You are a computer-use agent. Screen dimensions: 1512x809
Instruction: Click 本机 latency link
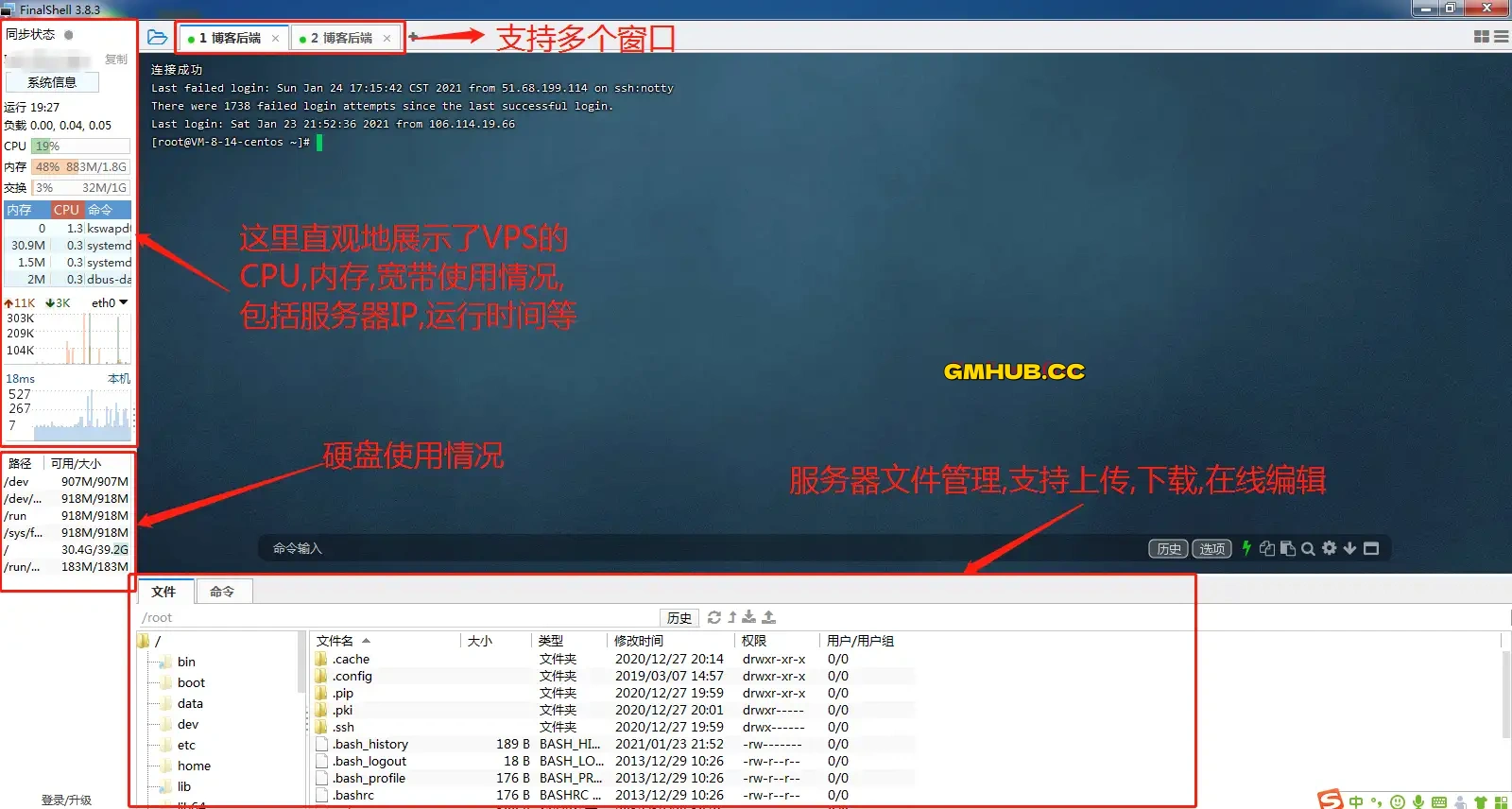pos(119,379)
